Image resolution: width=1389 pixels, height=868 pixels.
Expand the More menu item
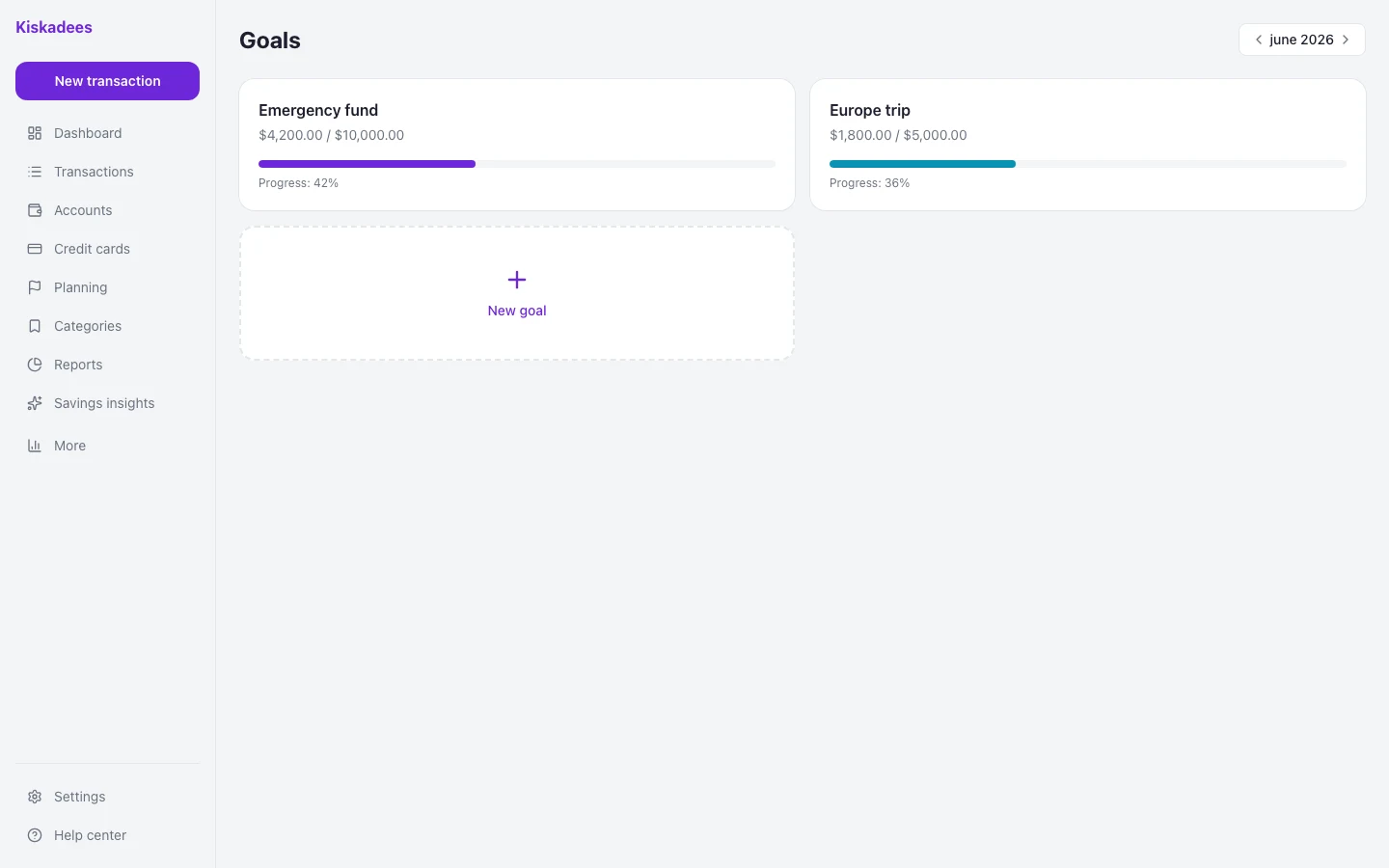pyautogui.click(x=107, y=446)
